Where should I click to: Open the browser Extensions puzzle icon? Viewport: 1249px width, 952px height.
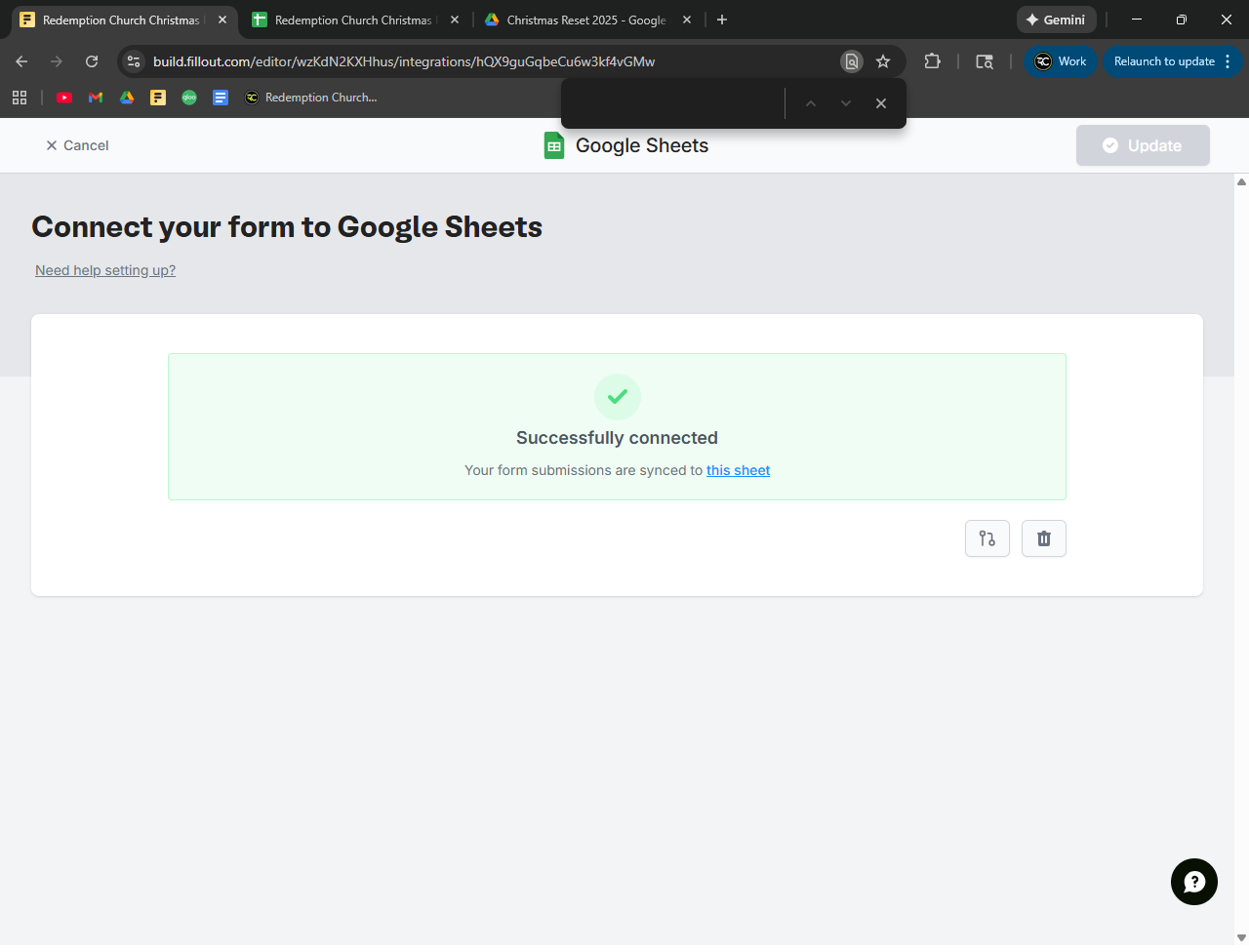click(x=932, y=61)
